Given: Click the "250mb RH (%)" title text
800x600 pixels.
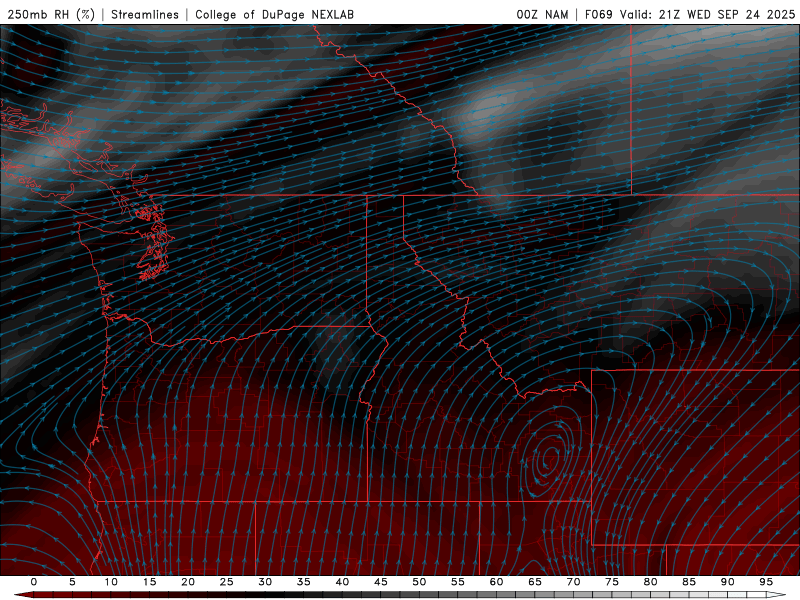Looking at the screenshot, I should coord(51,14).
